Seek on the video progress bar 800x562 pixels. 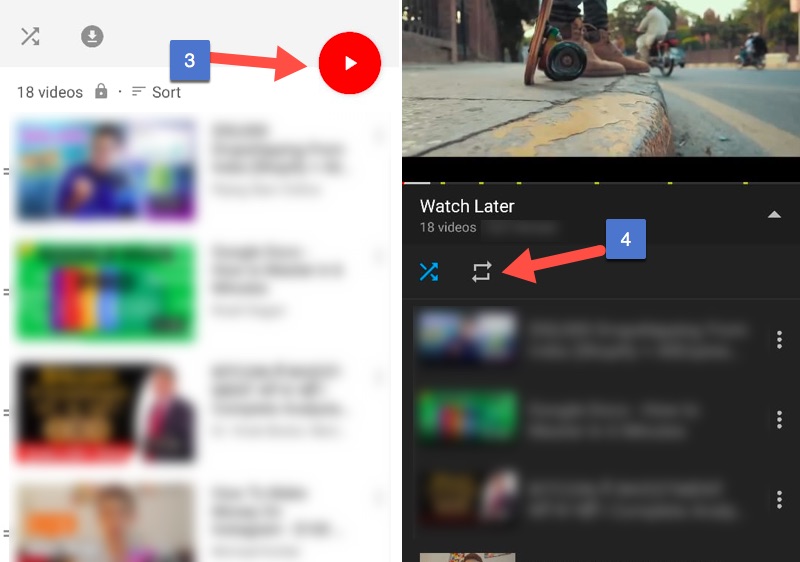[x=601, y=183]
